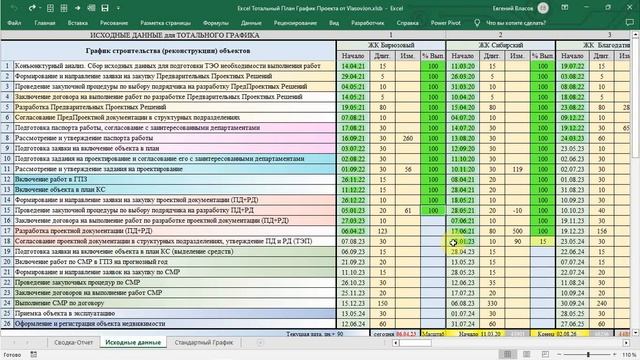Image resolution: width=640 pixels, height=360 pixels.
Task: Switch to the Стандартный График sheet tab
Action: (x=204, y=342)
